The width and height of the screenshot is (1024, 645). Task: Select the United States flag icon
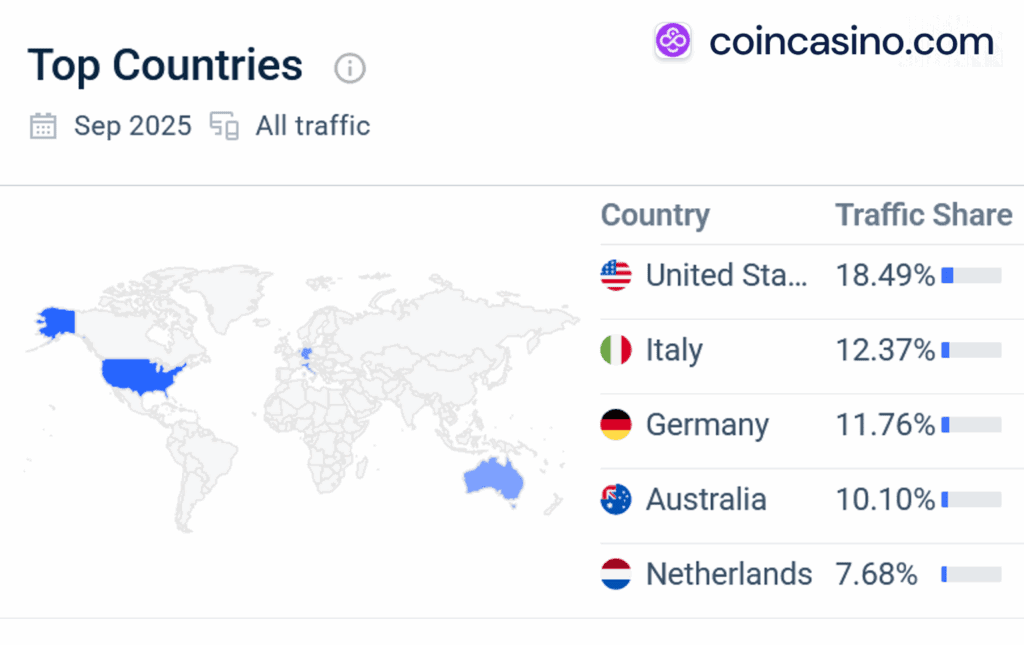tap(615, 274)
